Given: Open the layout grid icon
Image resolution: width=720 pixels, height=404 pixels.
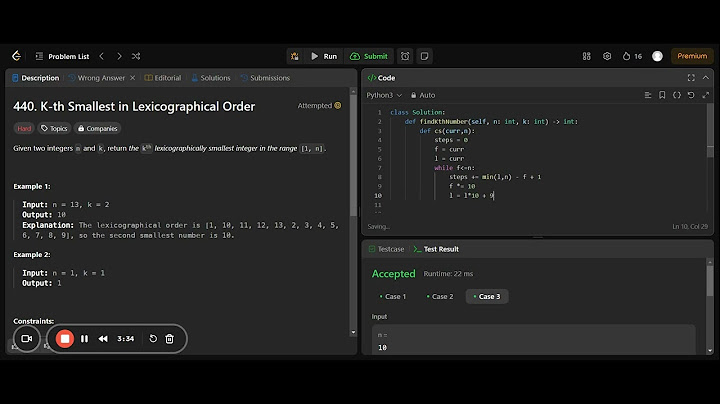Looking at the screenshot, I should point(586,56).
